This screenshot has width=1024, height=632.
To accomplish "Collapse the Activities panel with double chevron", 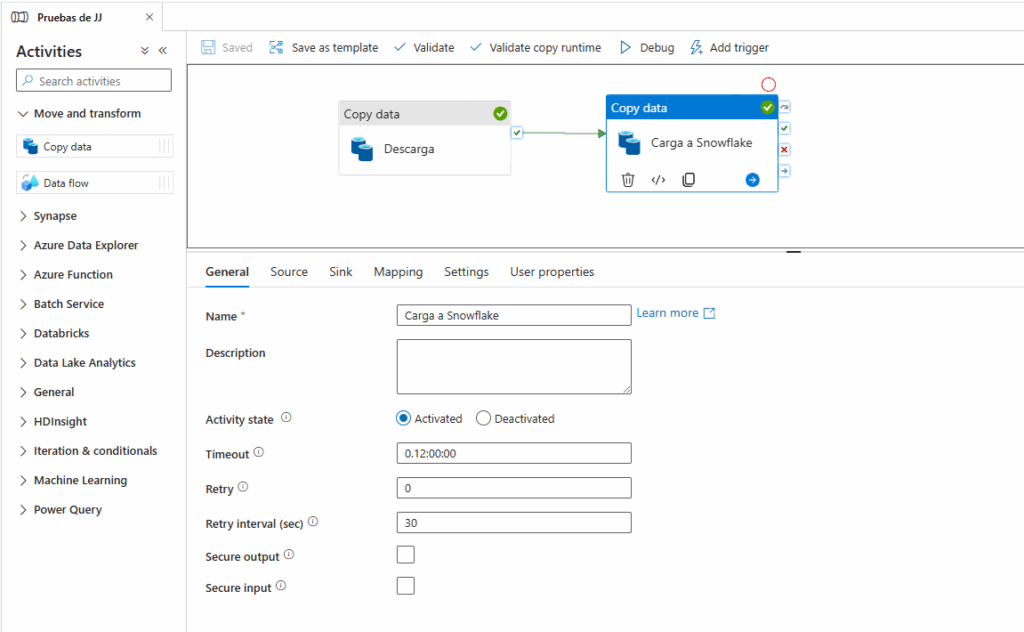I will (163, 51).
